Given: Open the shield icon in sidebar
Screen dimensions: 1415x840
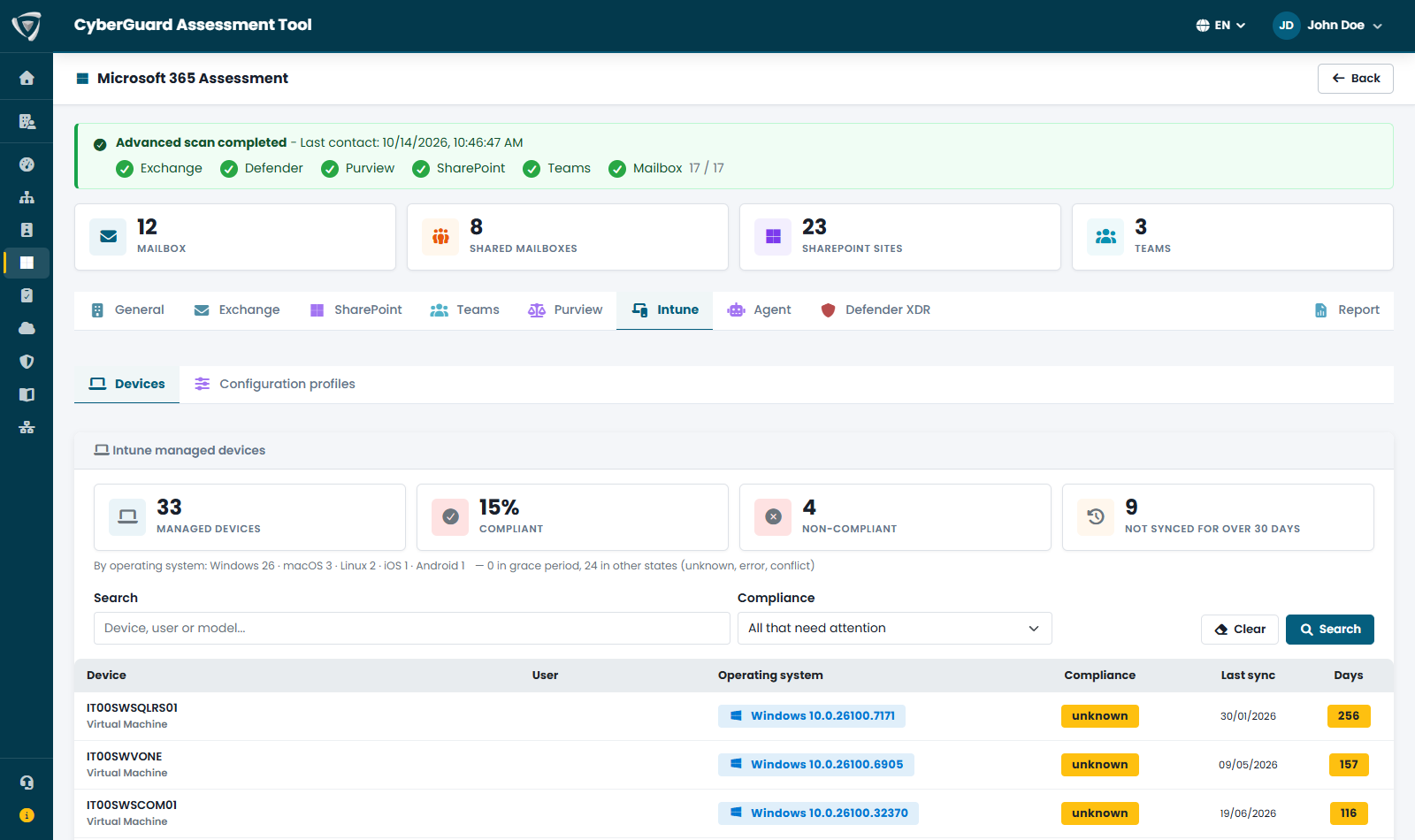Looking at the screenshot, I should [x=27, y=362].
